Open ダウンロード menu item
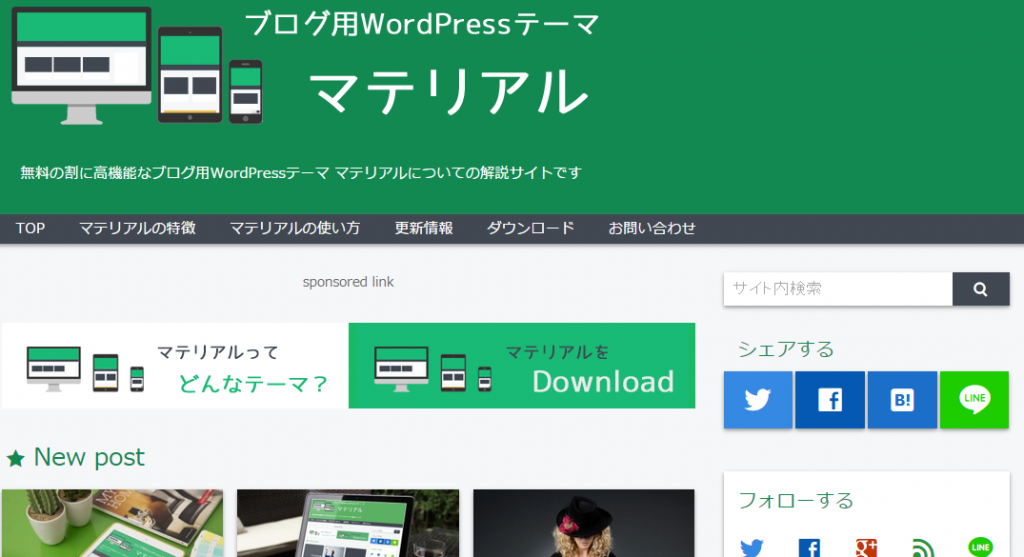This screenshot has height=557, width=1024. pyautogui.click(x=530, y=229)
